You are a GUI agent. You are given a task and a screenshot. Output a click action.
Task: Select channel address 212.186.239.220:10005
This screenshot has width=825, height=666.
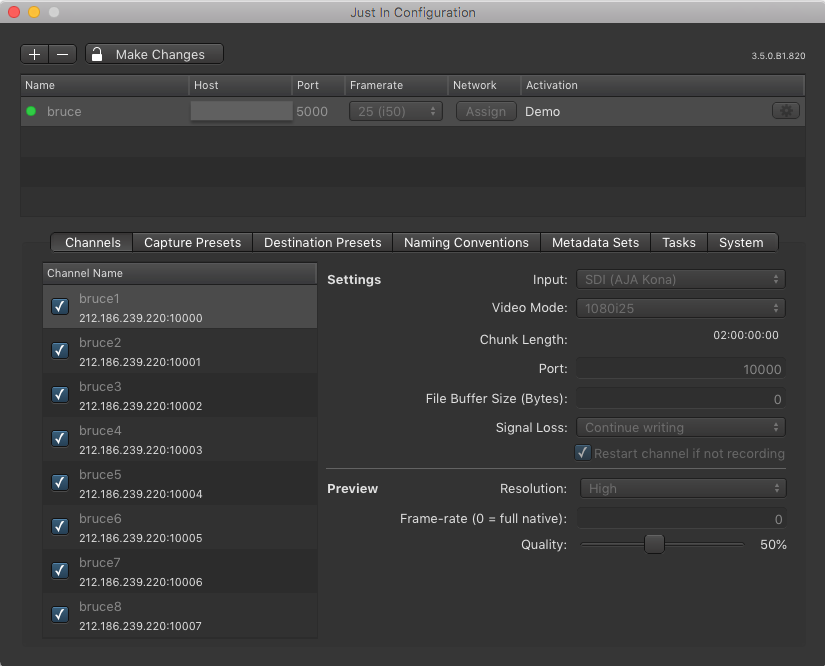point(140,538)
